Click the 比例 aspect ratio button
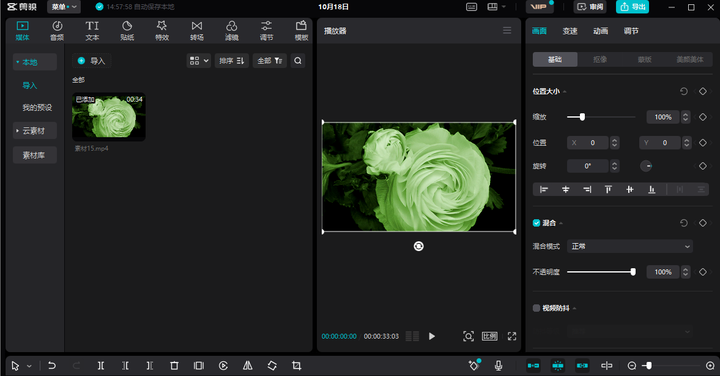The image size is (720, 376). 489,336
